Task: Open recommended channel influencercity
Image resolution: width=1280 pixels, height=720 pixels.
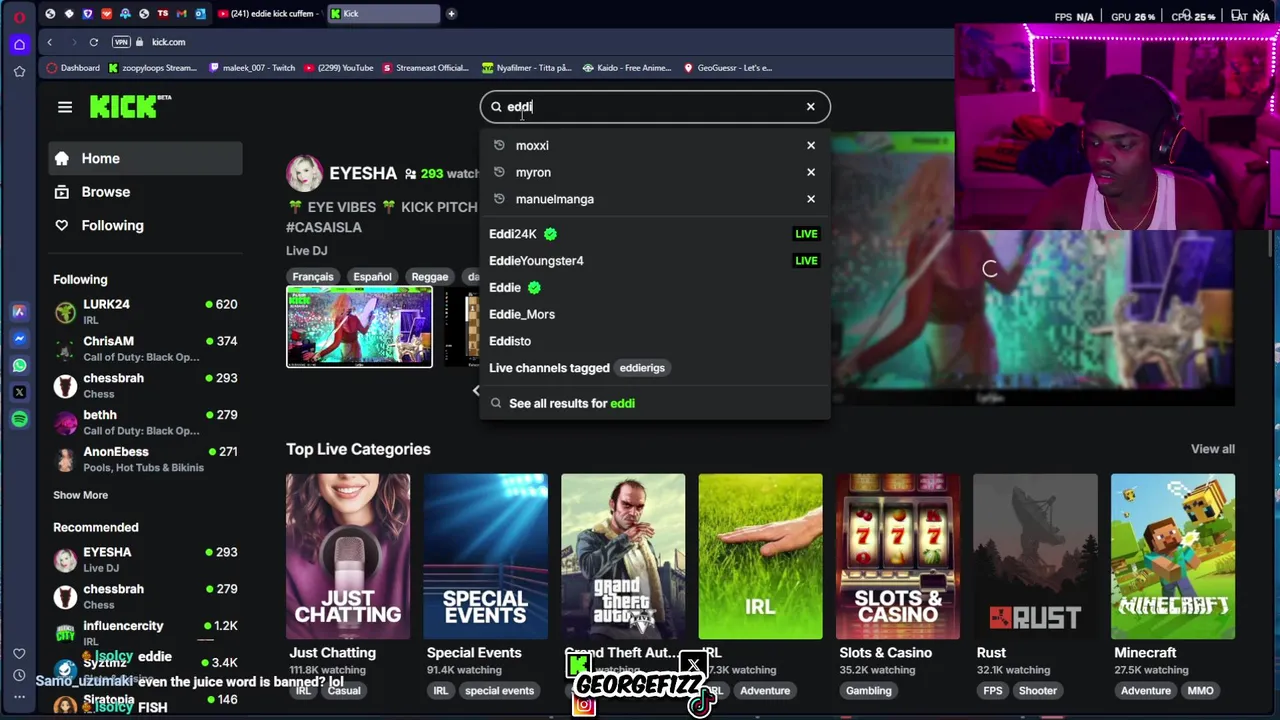Action: pyautogui.click(x=145, y=633)
